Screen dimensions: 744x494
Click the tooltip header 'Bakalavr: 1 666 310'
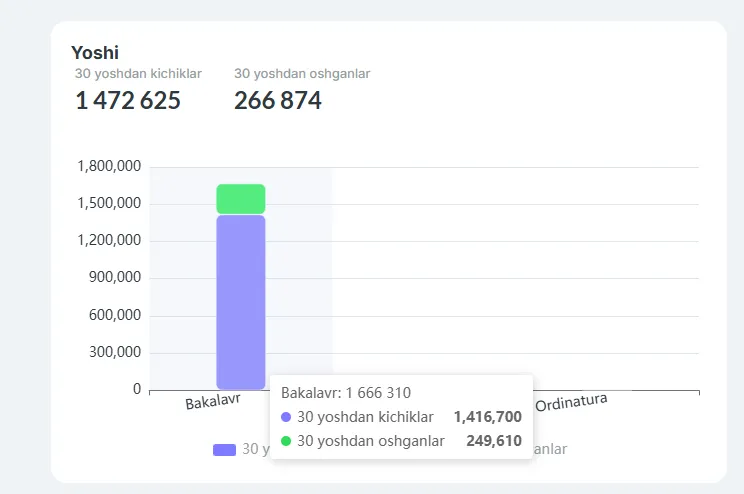(346, 393)
